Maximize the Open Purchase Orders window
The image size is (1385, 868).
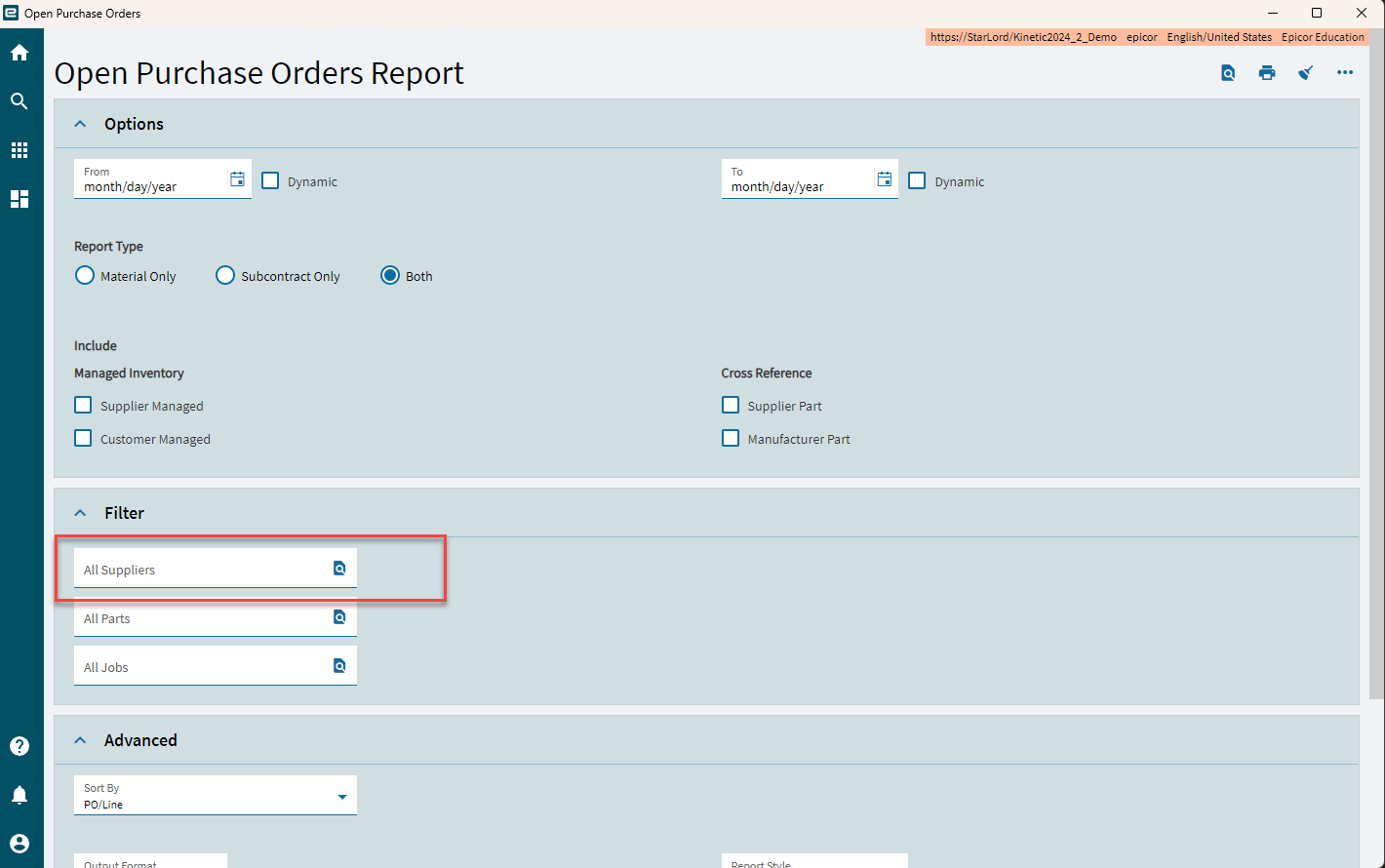(x=1317, y=13)
